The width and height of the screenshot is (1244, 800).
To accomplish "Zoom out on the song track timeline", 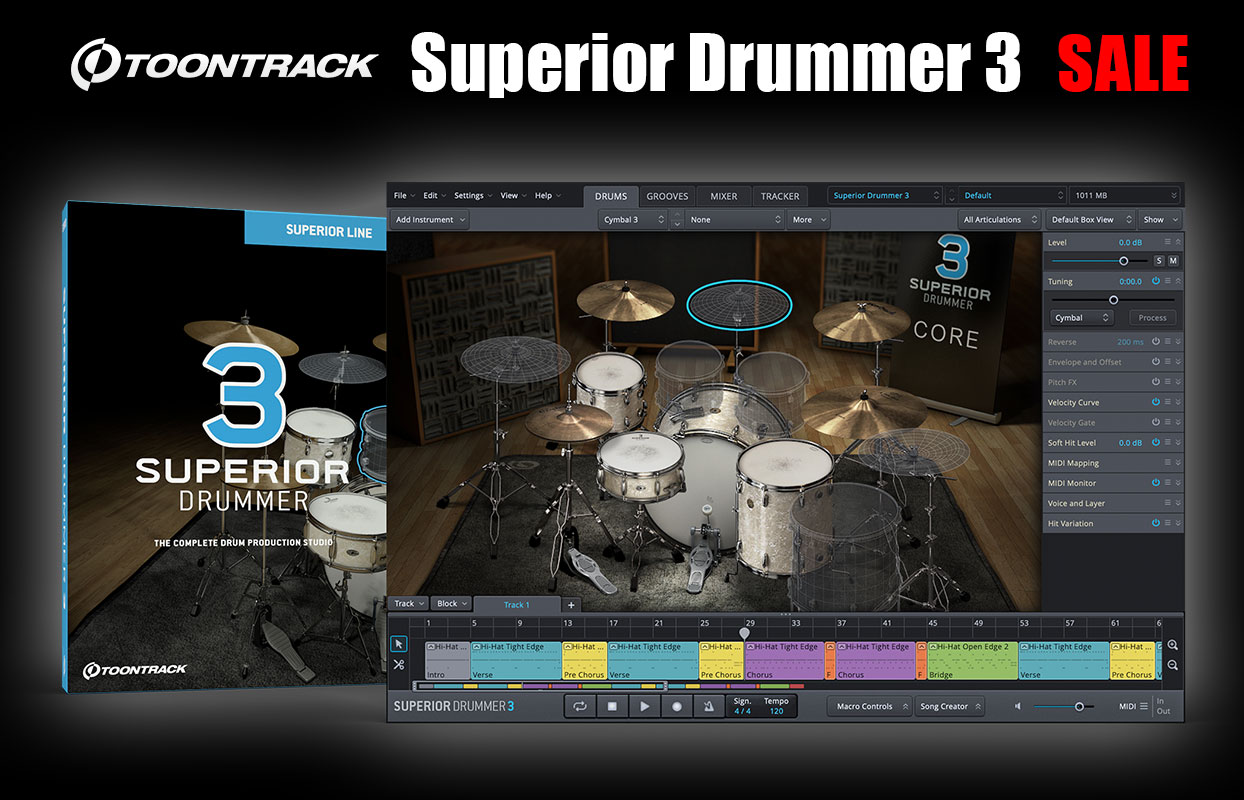I will [1172, 665].
